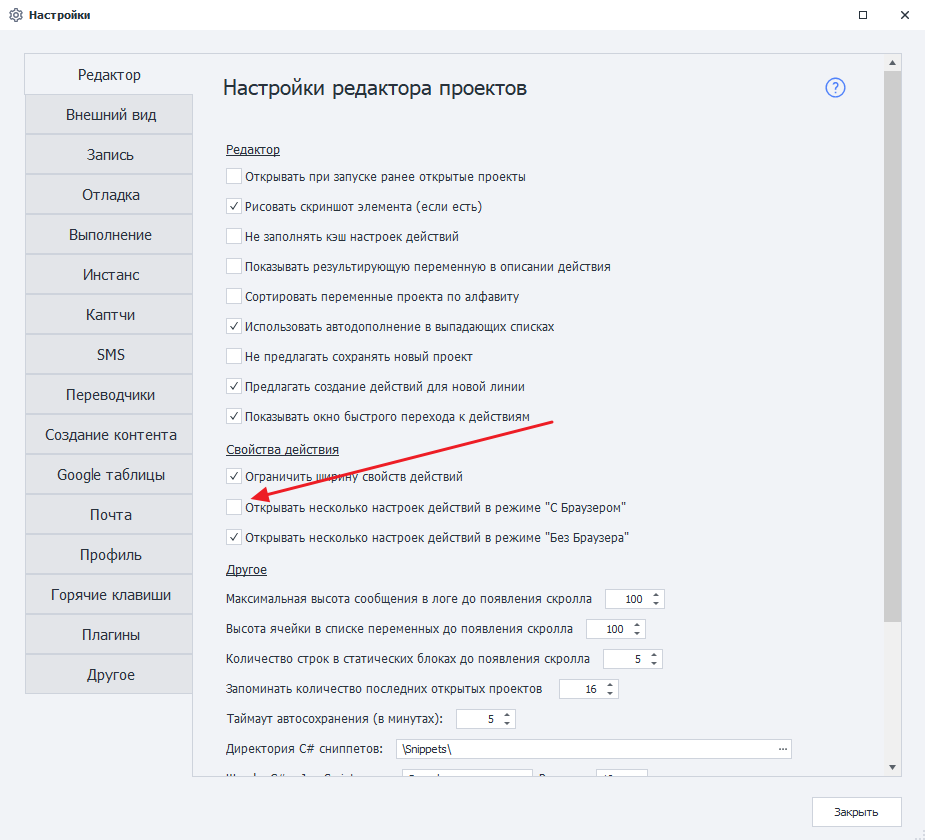Toggle 'Ограничить ширину свойств действий' checkbox
This screenshot has width=925, height=840.
tap(234, 476)
